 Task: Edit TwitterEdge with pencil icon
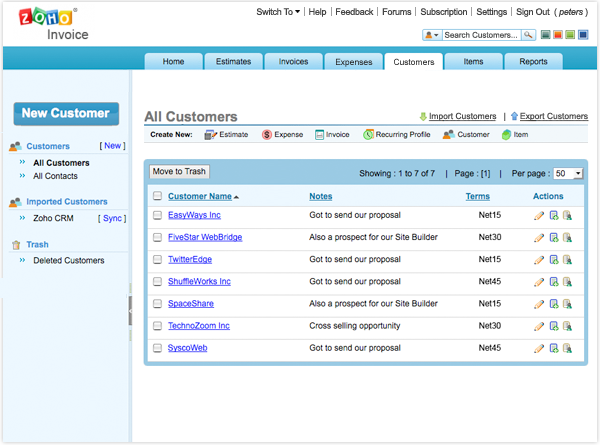539,260
